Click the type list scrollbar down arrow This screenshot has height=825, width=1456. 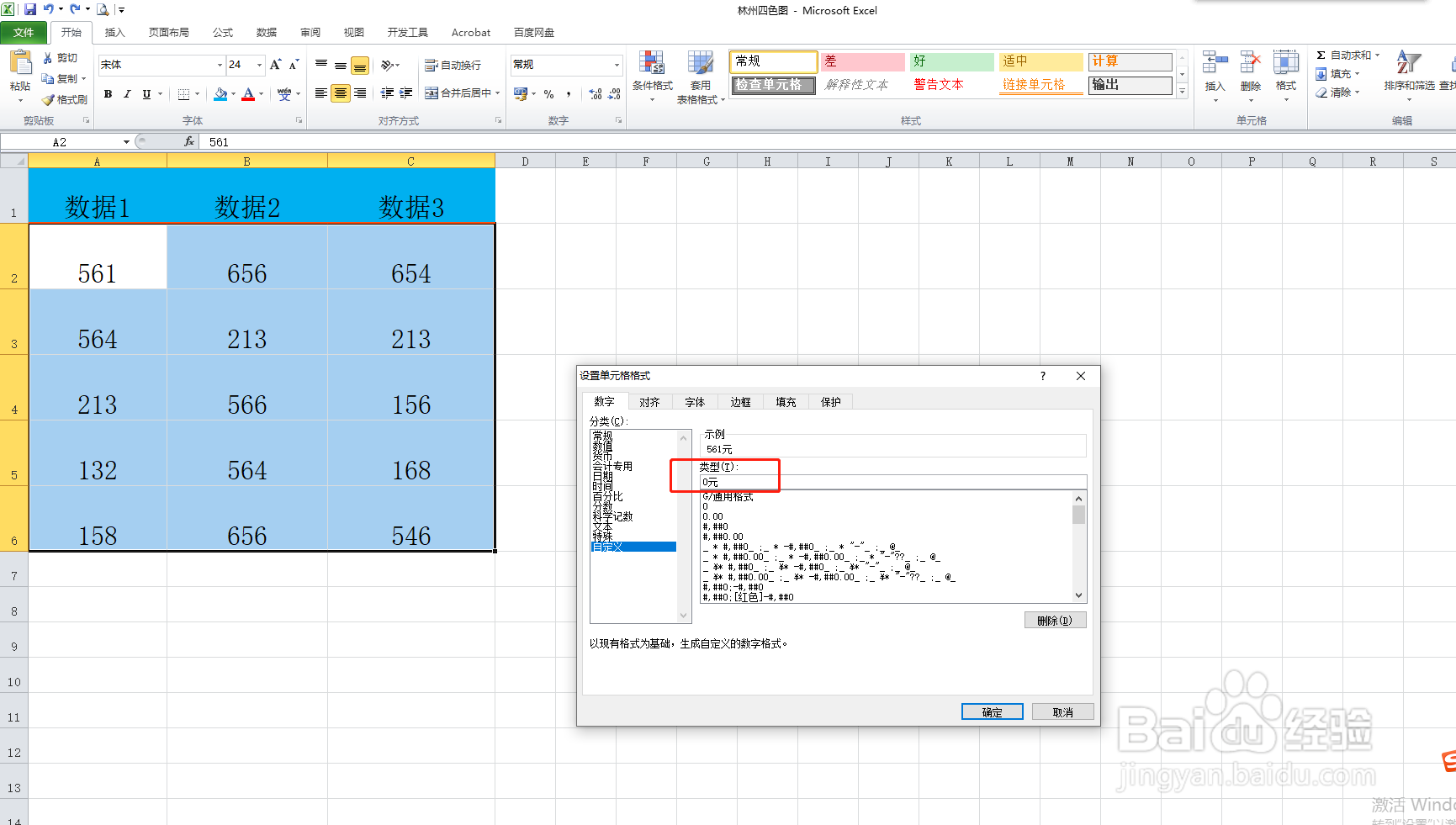click(1079, 595)
